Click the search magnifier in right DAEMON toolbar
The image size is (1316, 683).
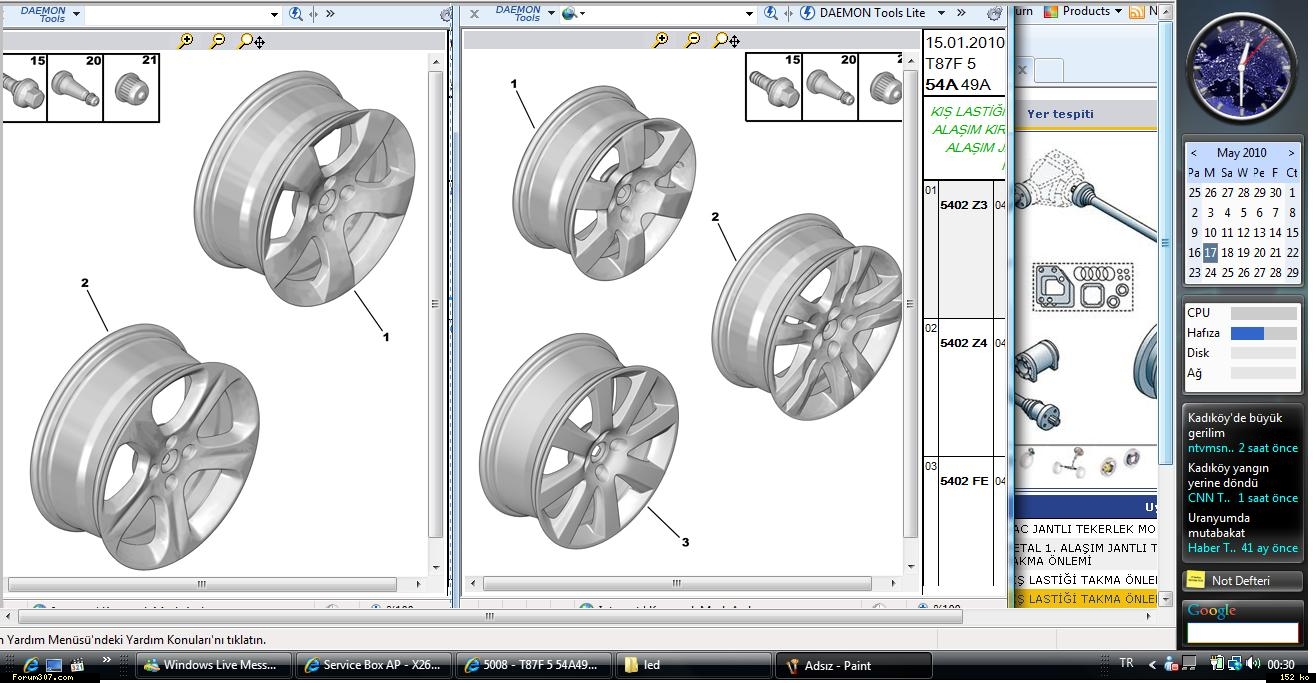point(770,14)
